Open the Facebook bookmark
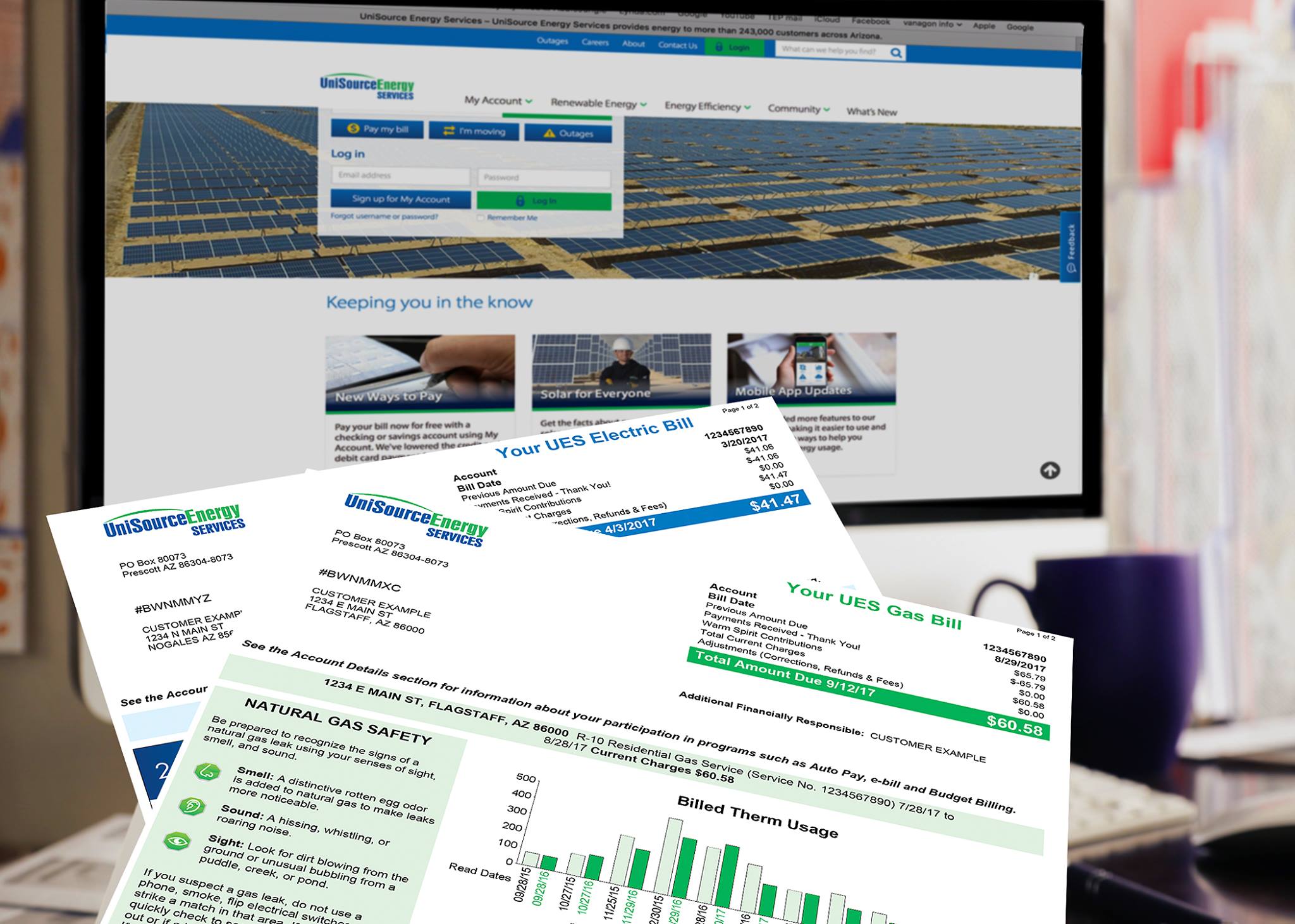Screen dimensions: 1295x924 [871, 21]
